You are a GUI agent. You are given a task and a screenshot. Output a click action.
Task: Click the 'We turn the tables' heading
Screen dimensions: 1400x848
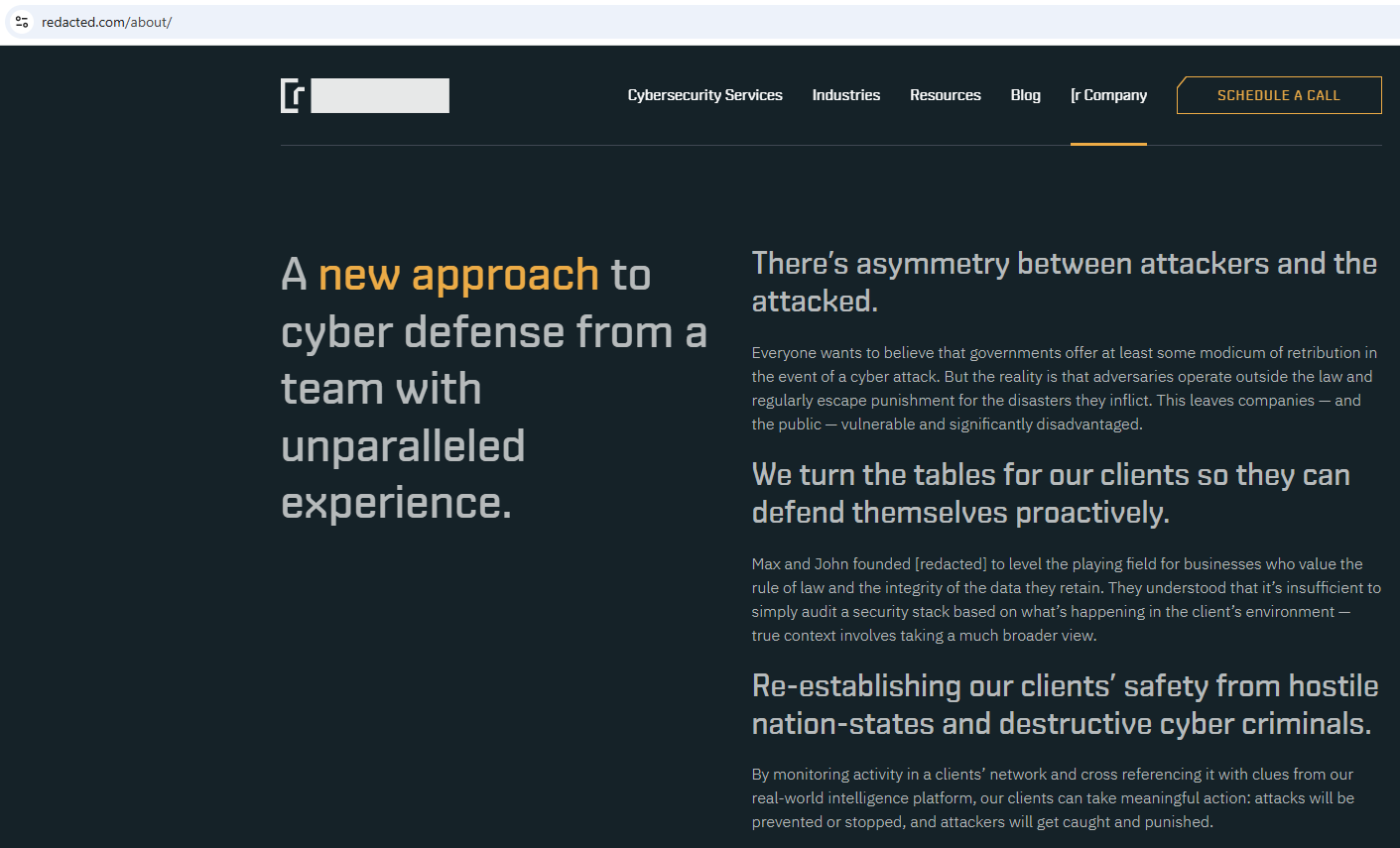pos(1050,493)
